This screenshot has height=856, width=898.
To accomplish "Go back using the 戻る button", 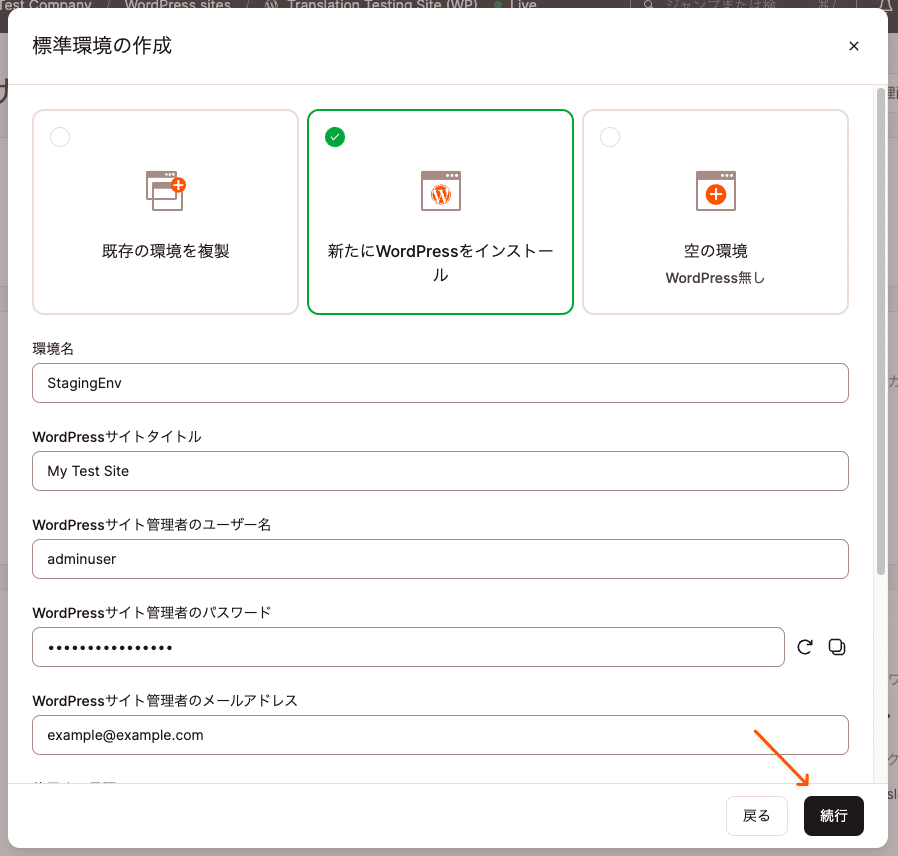I will [x=757, y=816].
